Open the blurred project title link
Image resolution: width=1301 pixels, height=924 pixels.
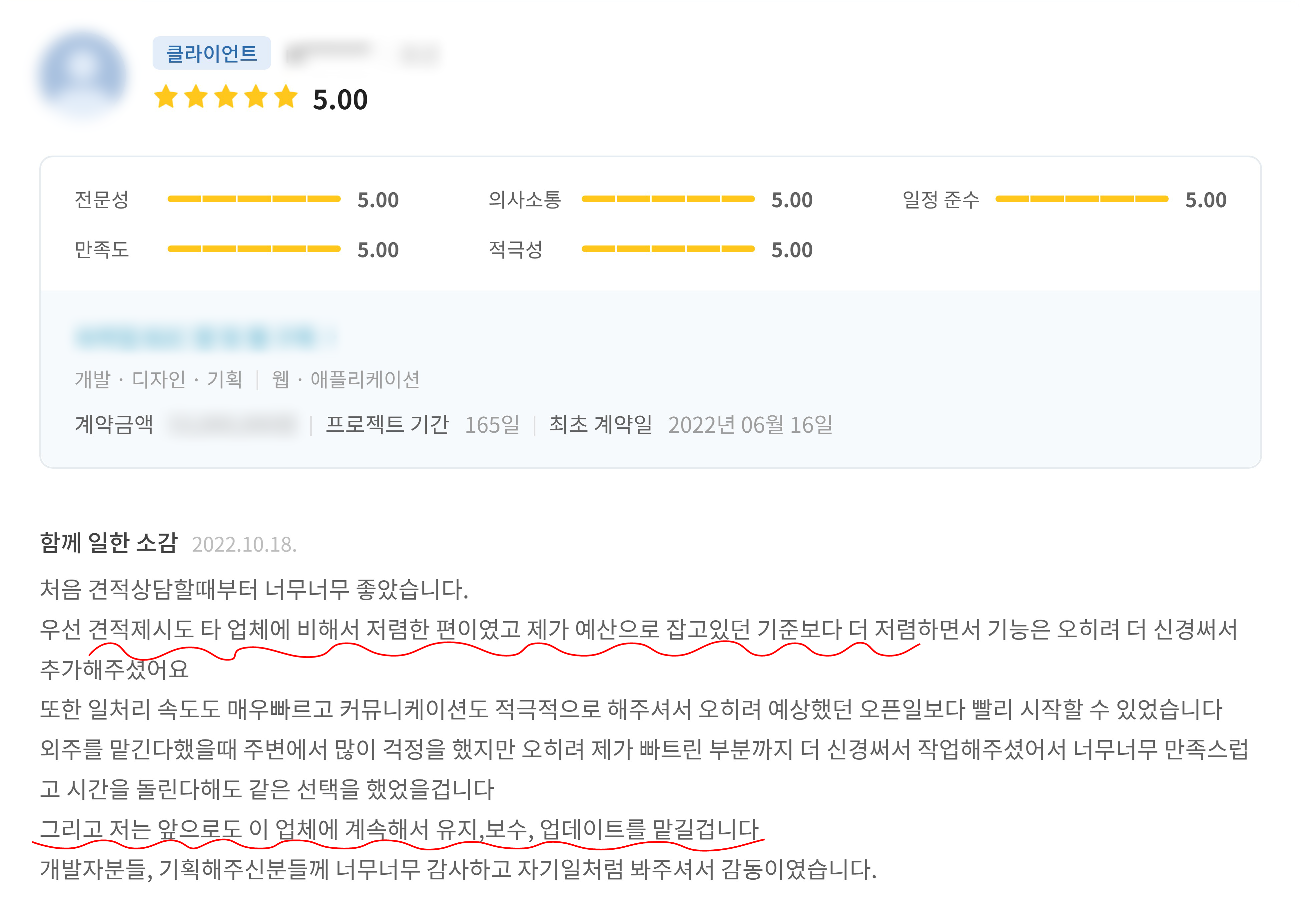[205, 337]
